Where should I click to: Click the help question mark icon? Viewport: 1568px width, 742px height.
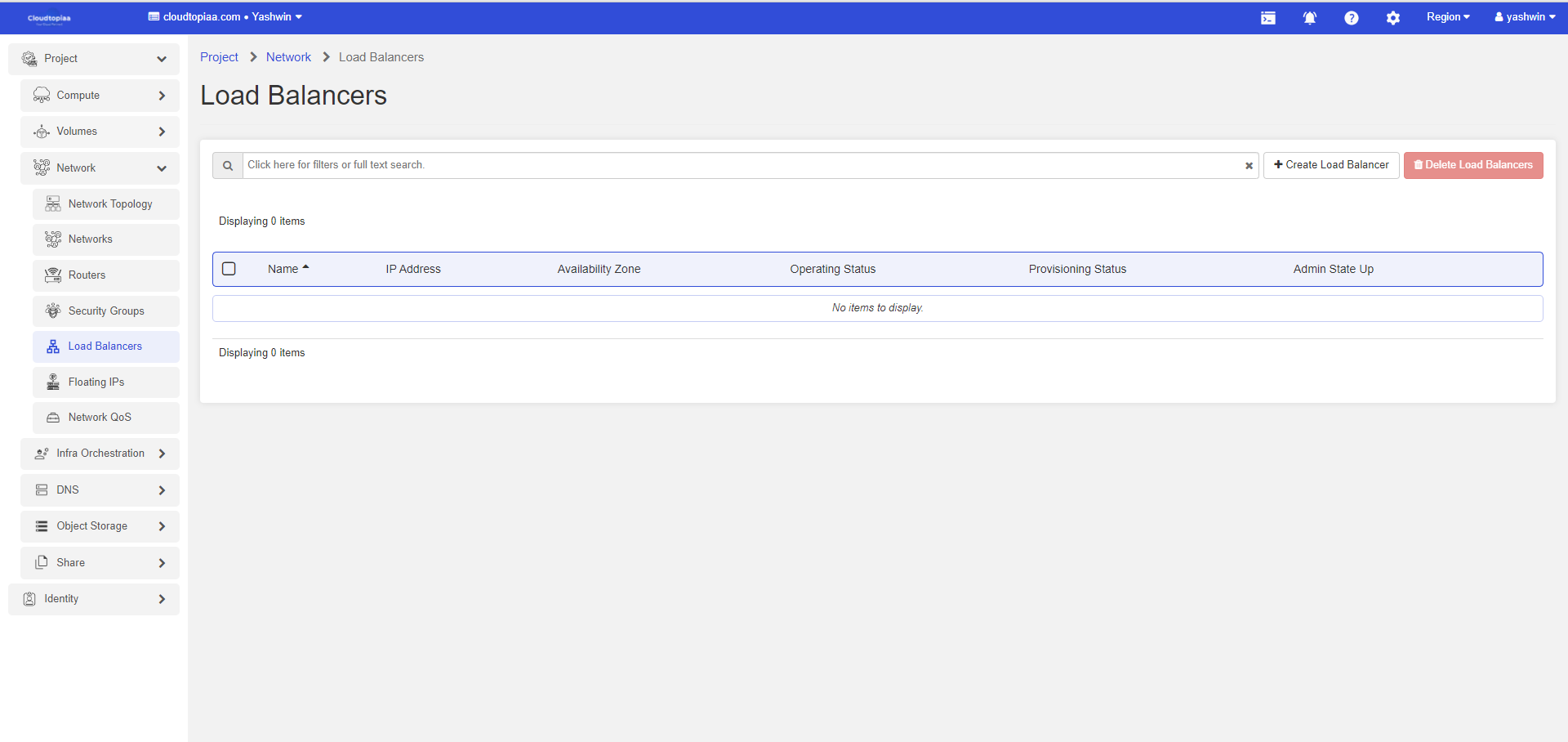(x=1351, y=18)
